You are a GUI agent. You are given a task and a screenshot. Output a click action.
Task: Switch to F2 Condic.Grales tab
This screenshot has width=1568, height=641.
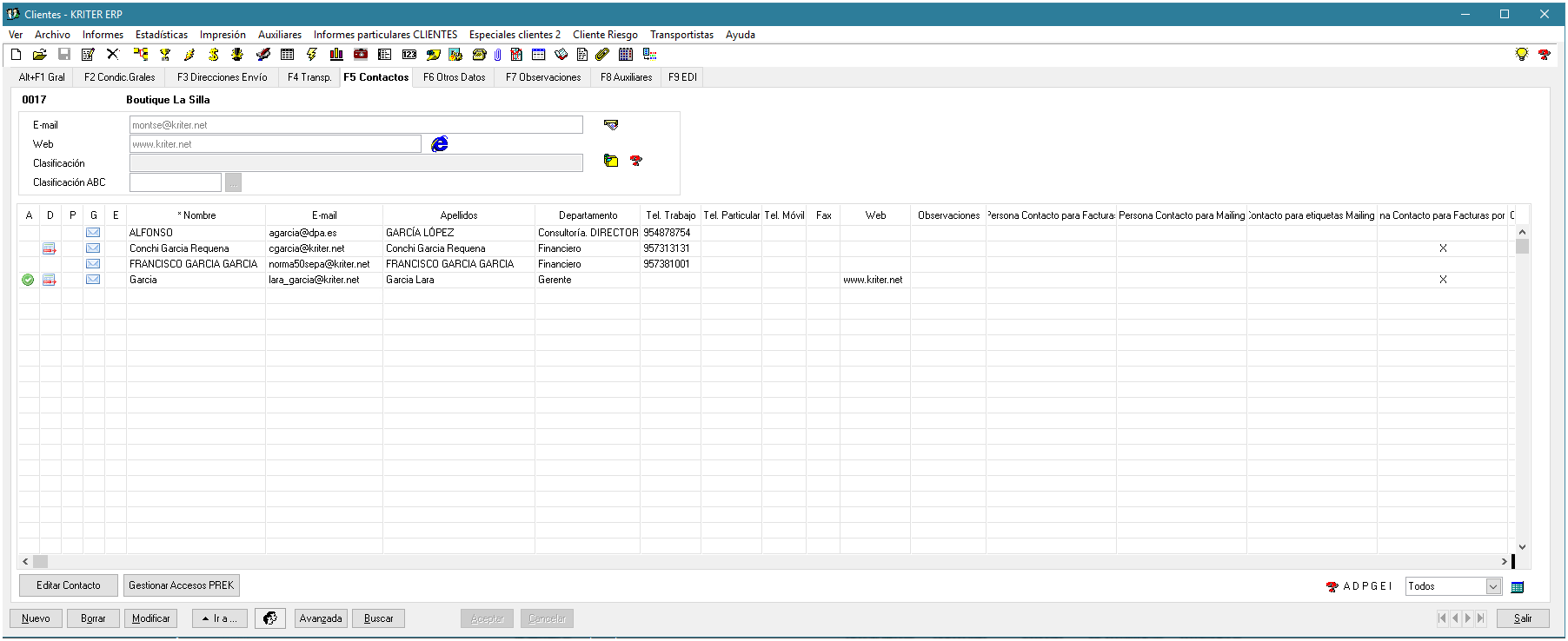coord(120,77)
